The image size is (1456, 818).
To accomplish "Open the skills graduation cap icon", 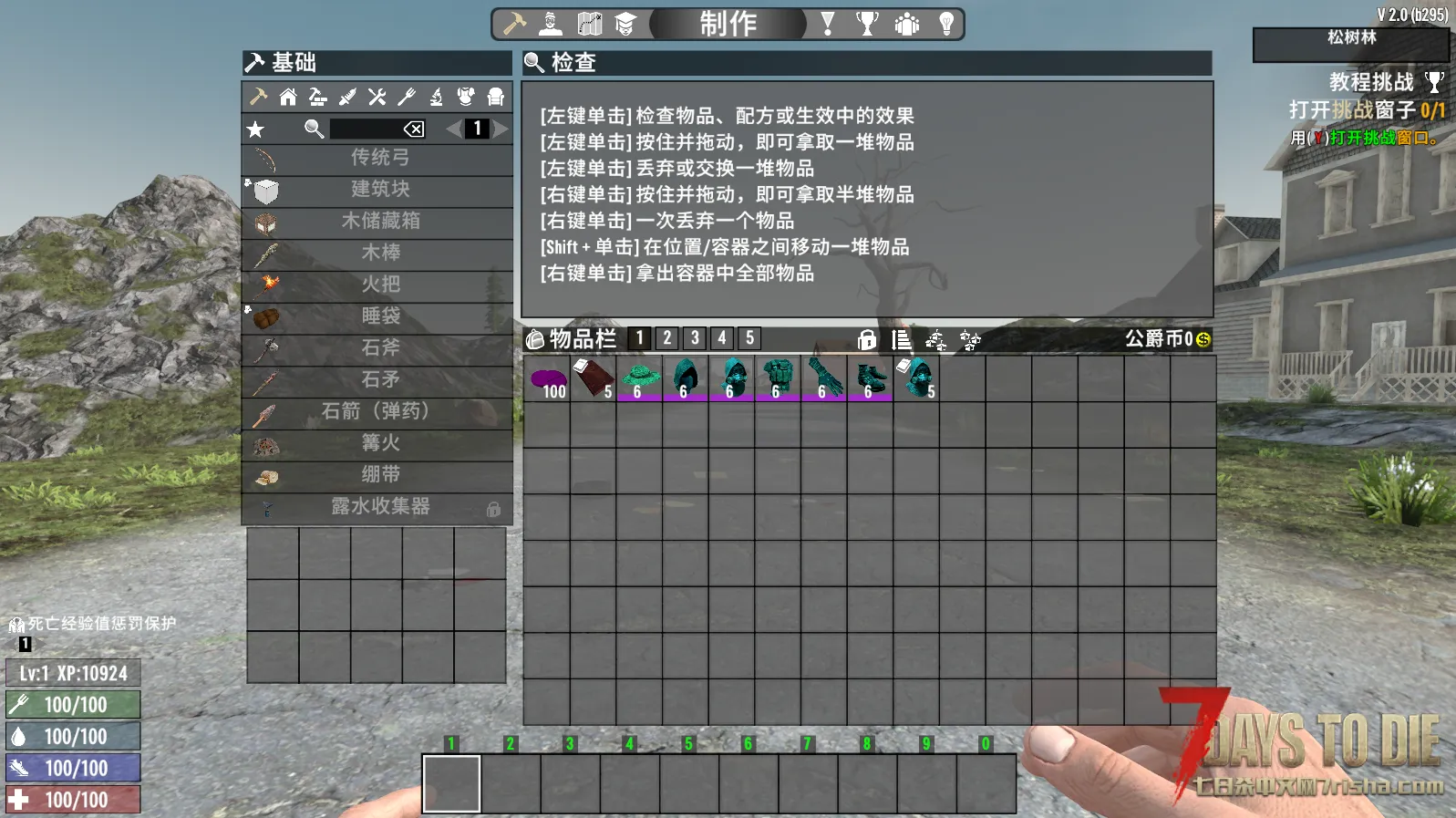I will click(625, 23).
